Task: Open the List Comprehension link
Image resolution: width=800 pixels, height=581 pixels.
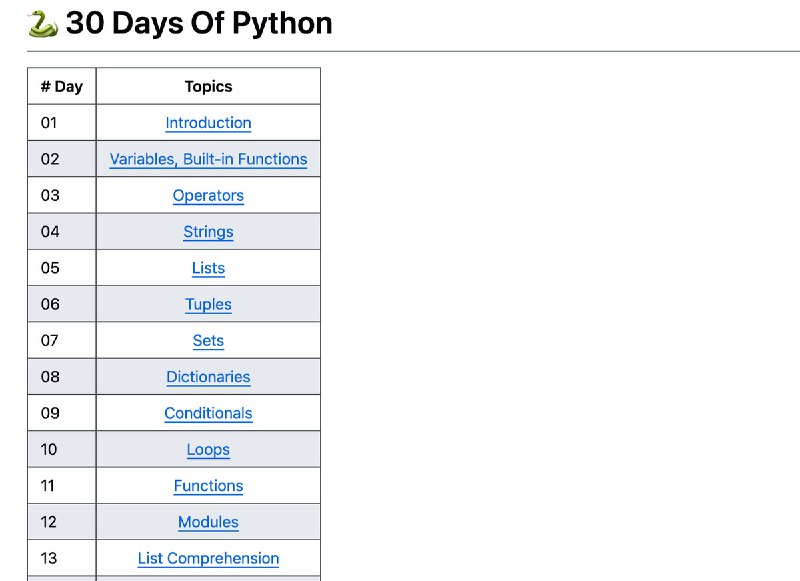Action: pyautogui.click(x=208, y=558)
